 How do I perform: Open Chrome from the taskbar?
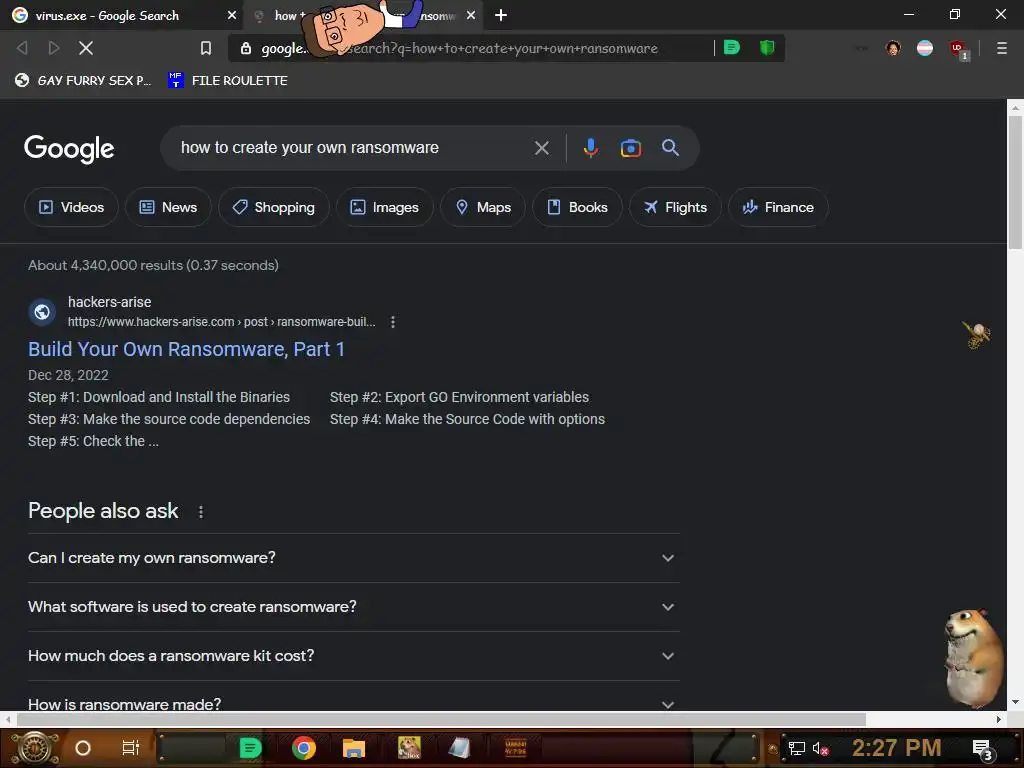tap(304, 748)
